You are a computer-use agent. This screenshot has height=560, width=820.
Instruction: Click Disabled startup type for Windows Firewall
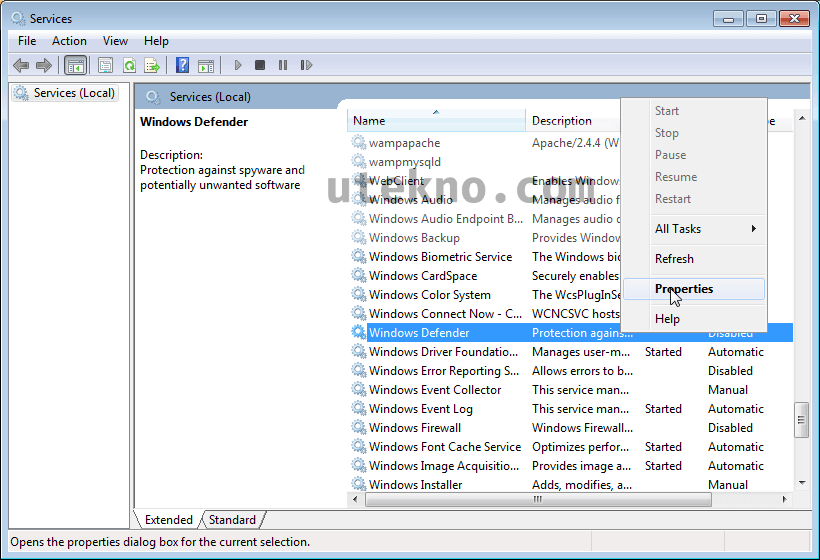[x=730, y=428]
